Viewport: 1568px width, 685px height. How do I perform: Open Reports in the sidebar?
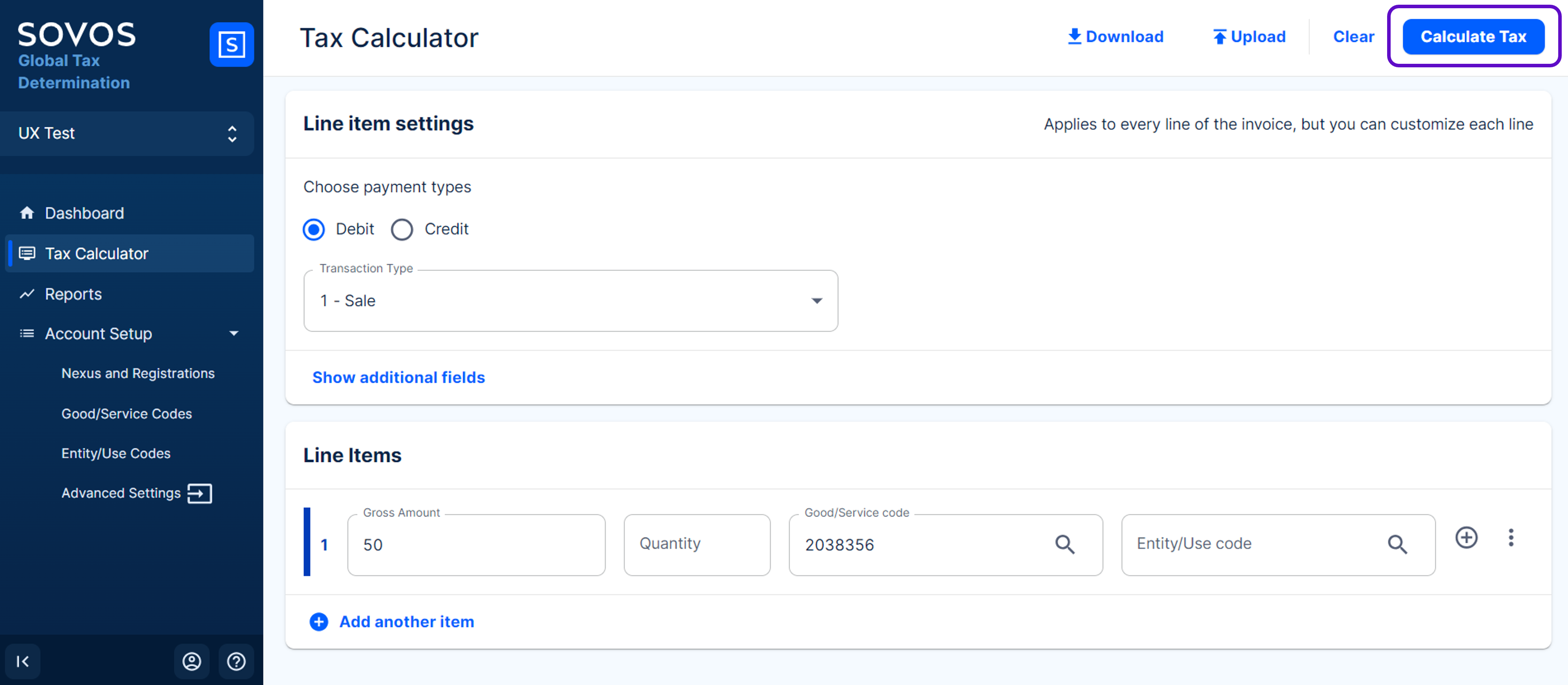(x=73, y=294)
